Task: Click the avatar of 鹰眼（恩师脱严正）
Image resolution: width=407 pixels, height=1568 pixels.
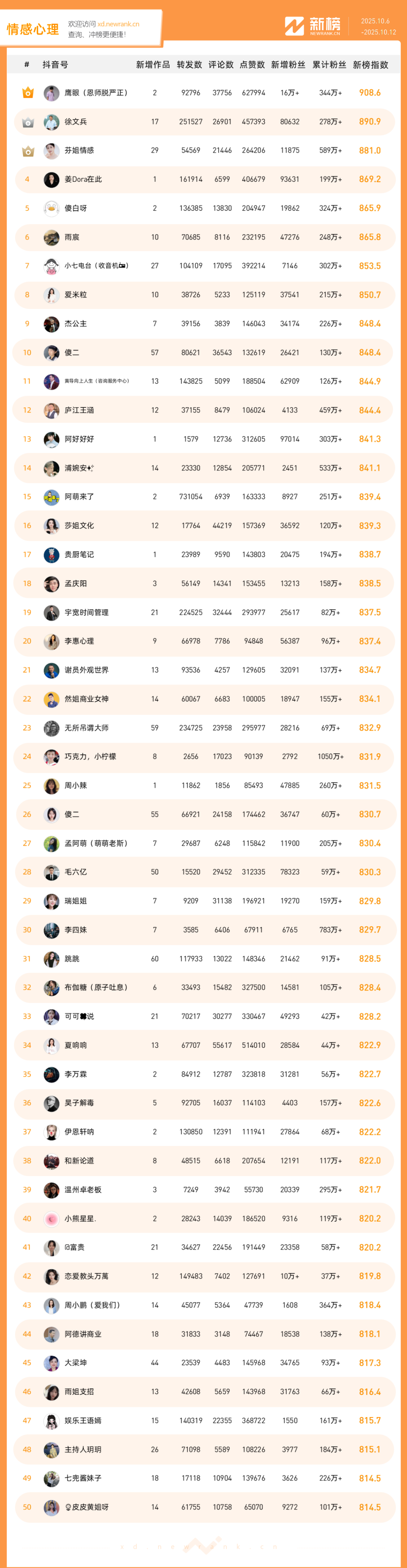Action: 52,93
